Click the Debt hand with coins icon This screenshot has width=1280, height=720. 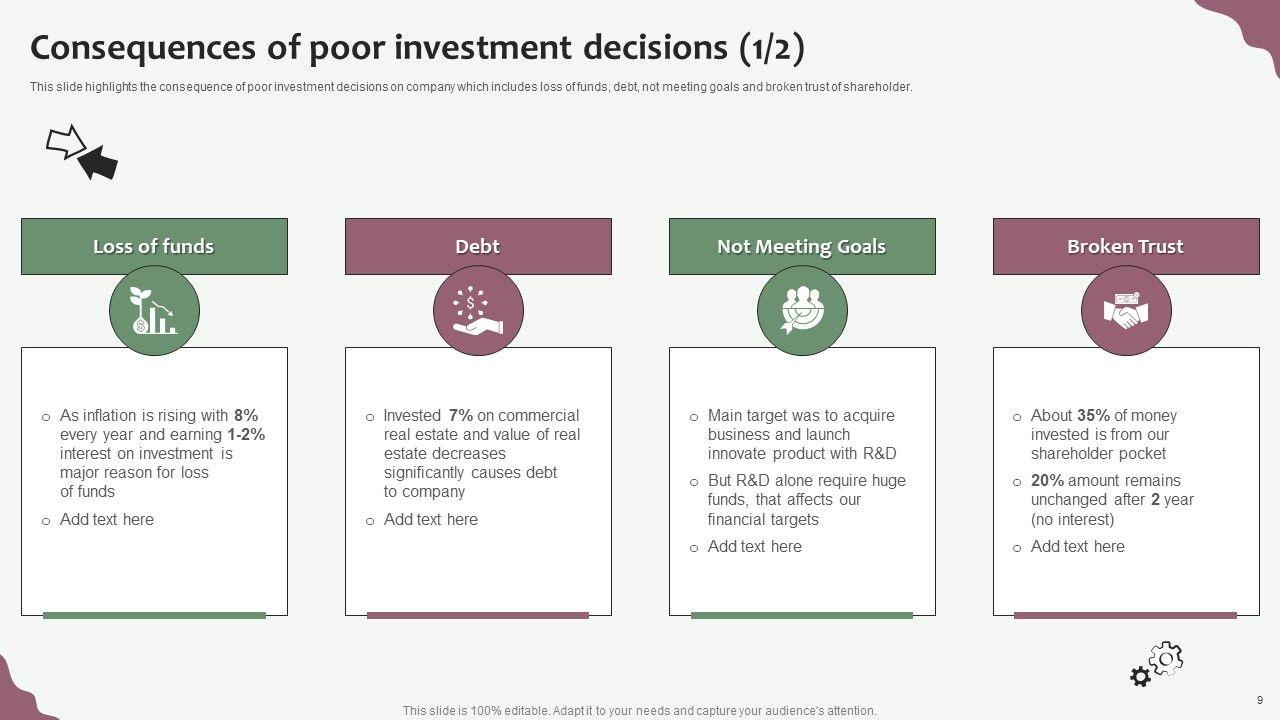[x=478, y=311]
